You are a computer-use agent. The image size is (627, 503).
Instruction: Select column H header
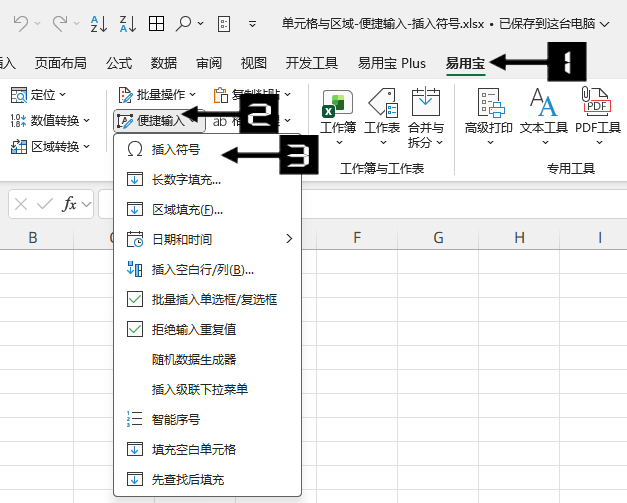point(519,238)
